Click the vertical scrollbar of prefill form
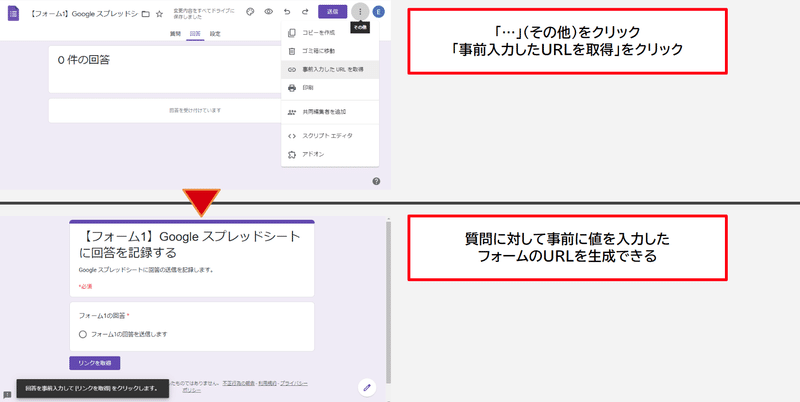The height and width of the screenshot is (402, 800). 388,301
